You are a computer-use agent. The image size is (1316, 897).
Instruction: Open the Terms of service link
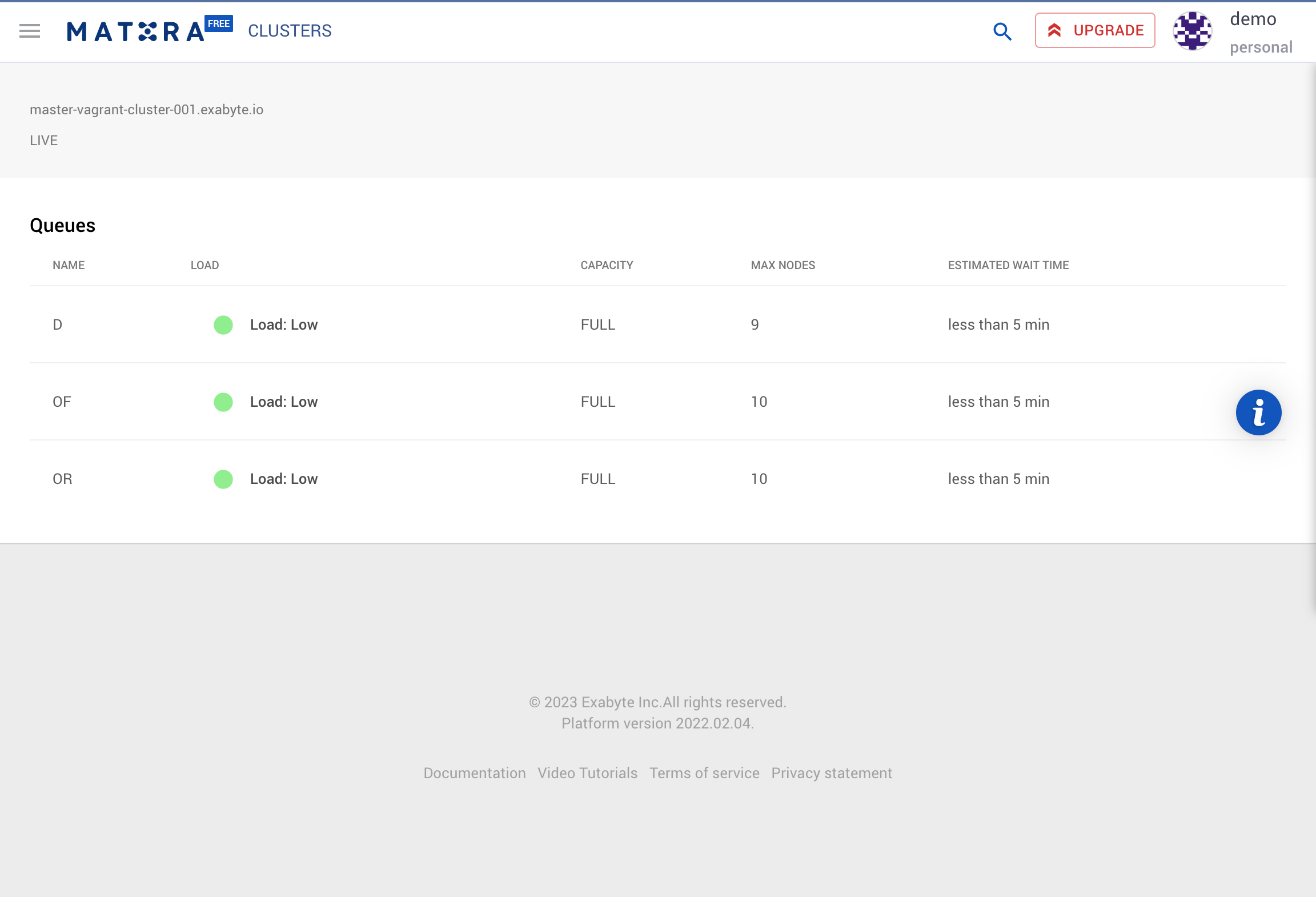tap(704, 773)
